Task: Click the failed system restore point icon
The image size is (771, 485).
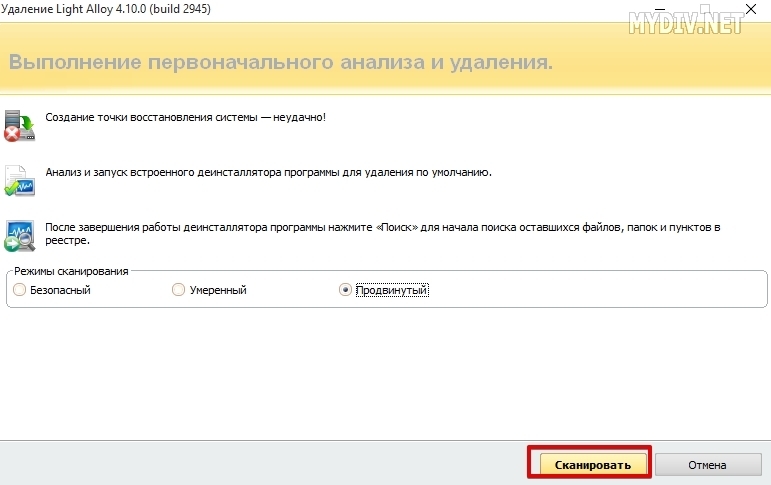Action: point(20,124)
